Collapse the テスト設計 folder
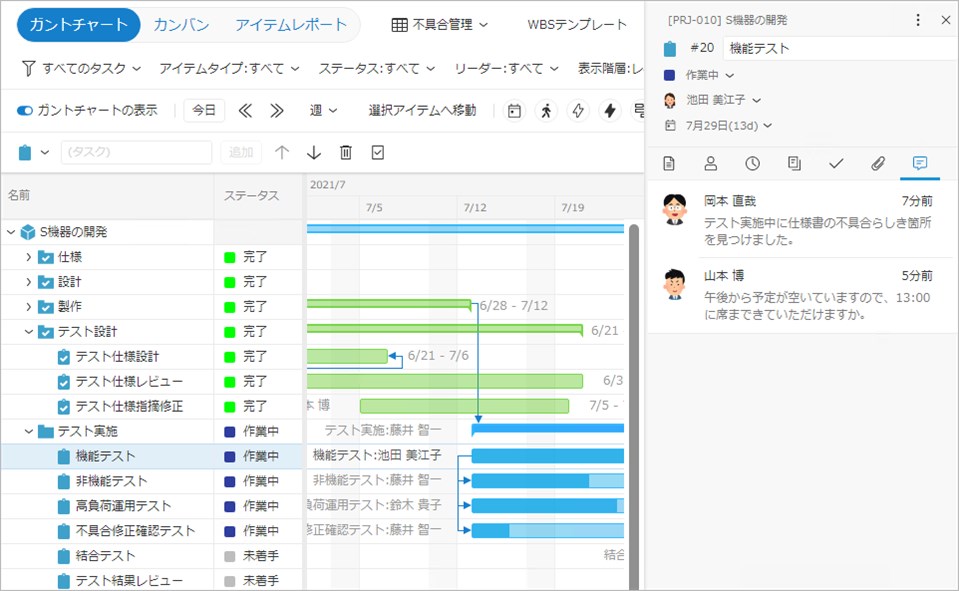The width and height of the screenshot is (959, 591). tap(28, 332)
